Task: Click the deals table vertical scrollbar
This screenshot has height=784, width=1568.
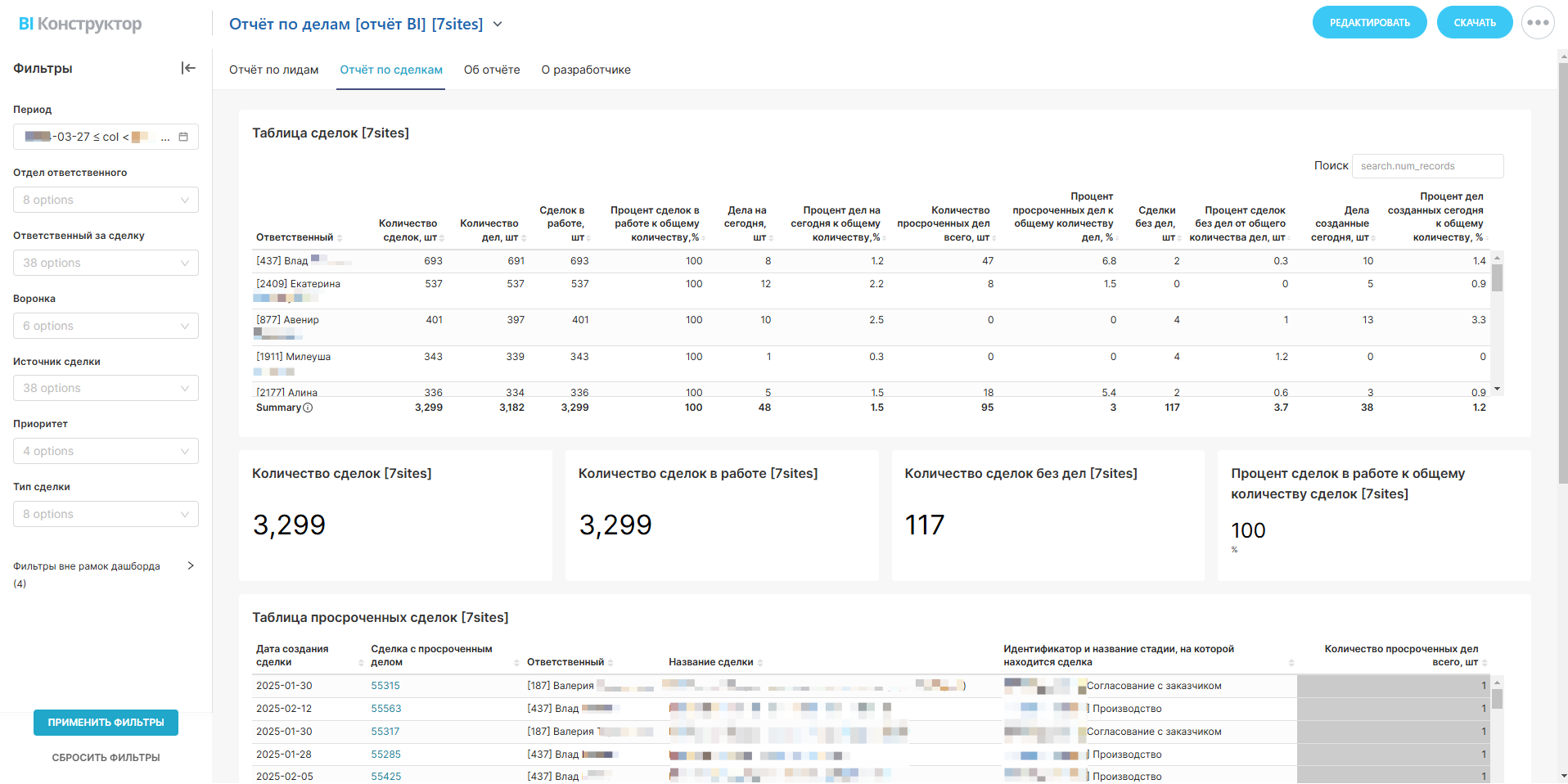Action: pos(1497,278)
